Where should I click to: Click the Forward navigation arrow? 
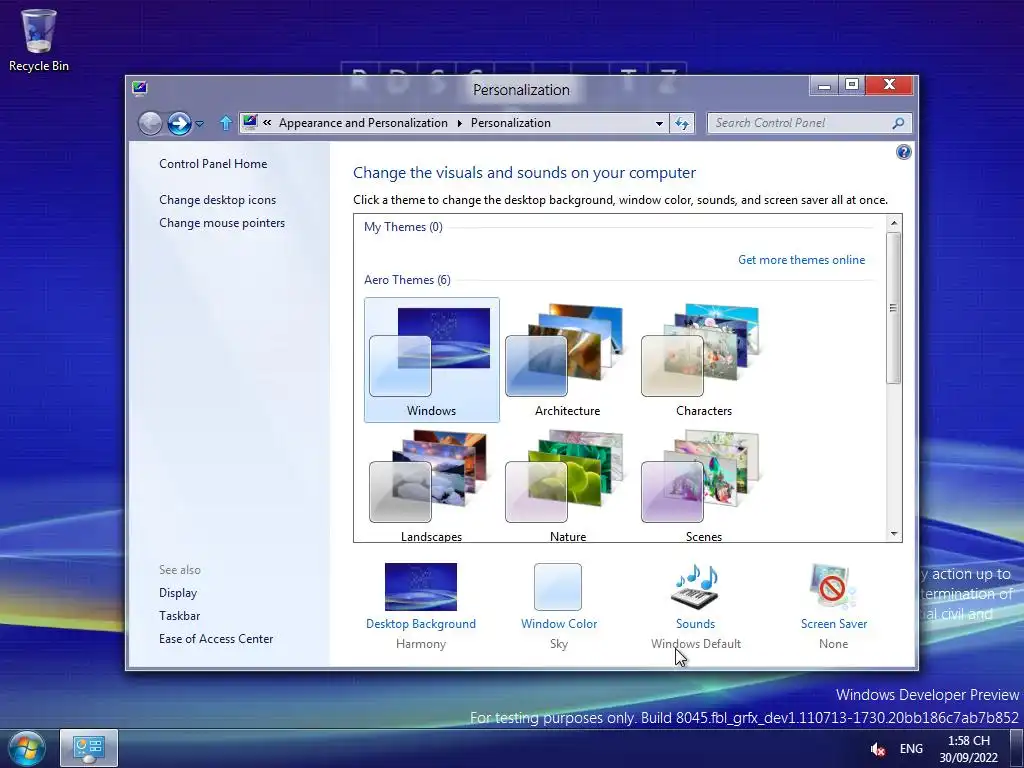pyautogui.click(x=179, y=123)
